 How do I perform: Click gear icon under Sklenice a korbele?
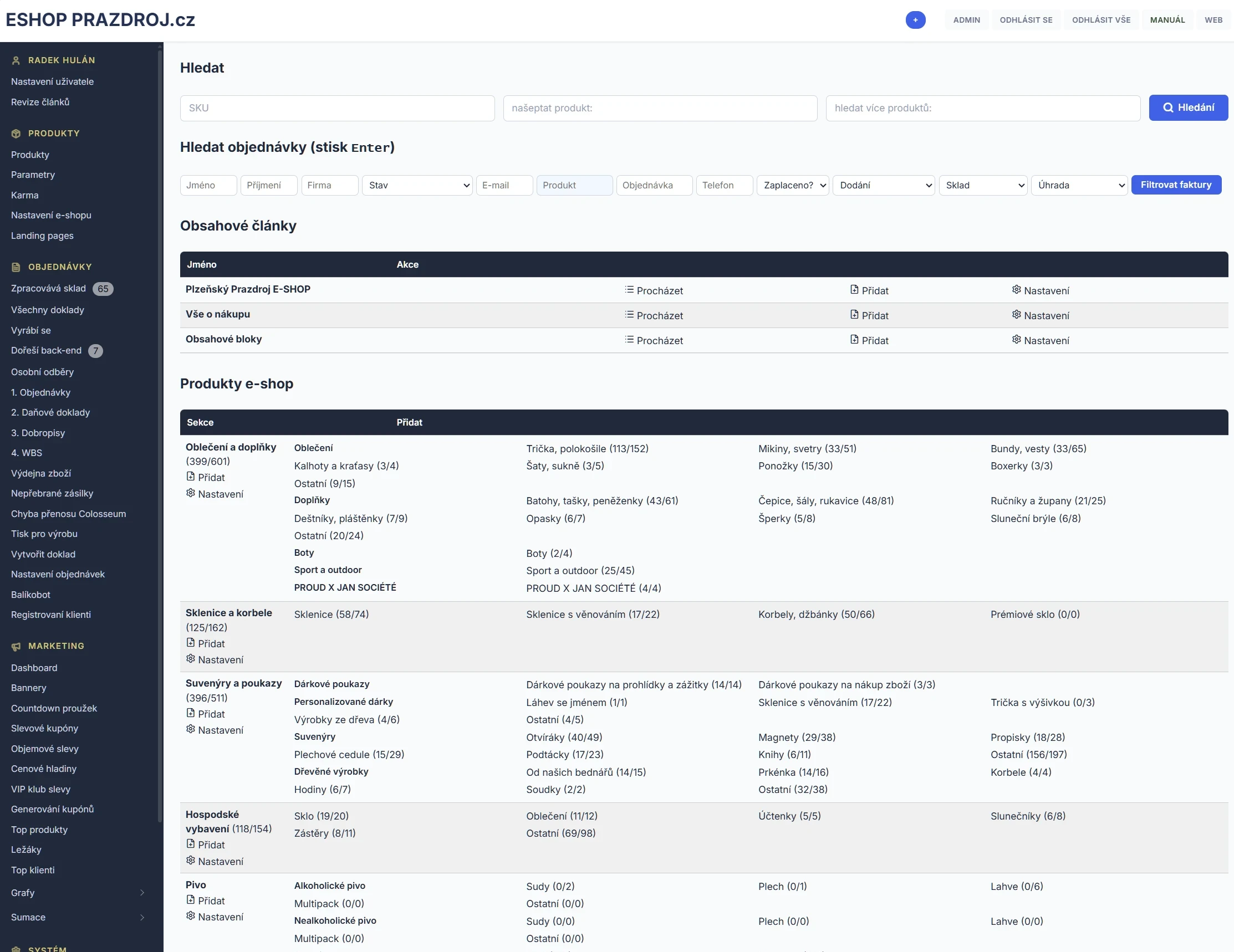tap(190, 659)
